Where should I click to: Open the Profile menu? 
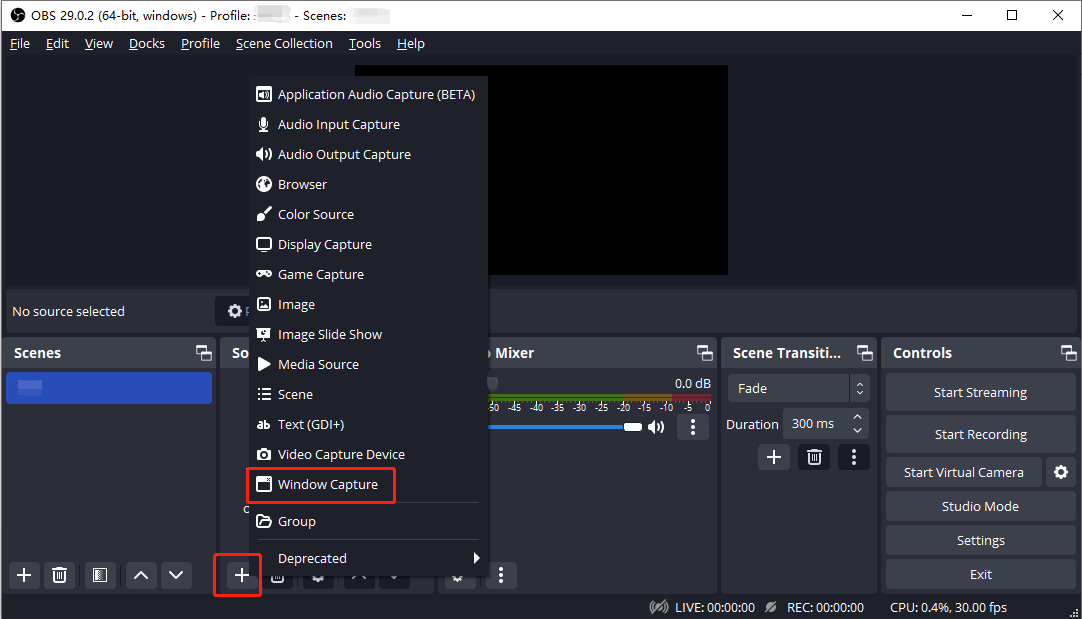pos(200,43)
